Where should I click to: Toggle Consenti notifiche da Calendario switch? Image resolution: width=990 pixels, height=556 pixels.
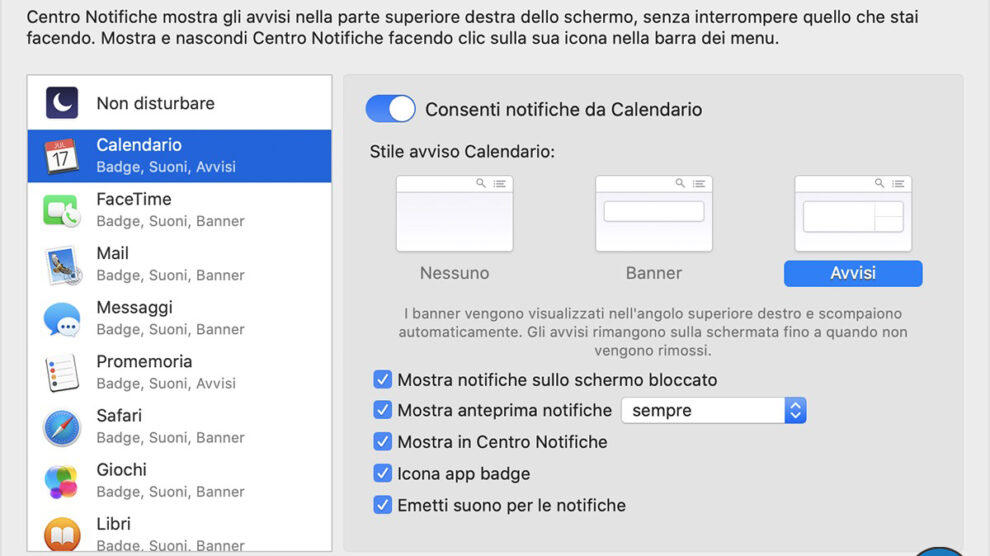pyautogui.click(x=391, y=109)
